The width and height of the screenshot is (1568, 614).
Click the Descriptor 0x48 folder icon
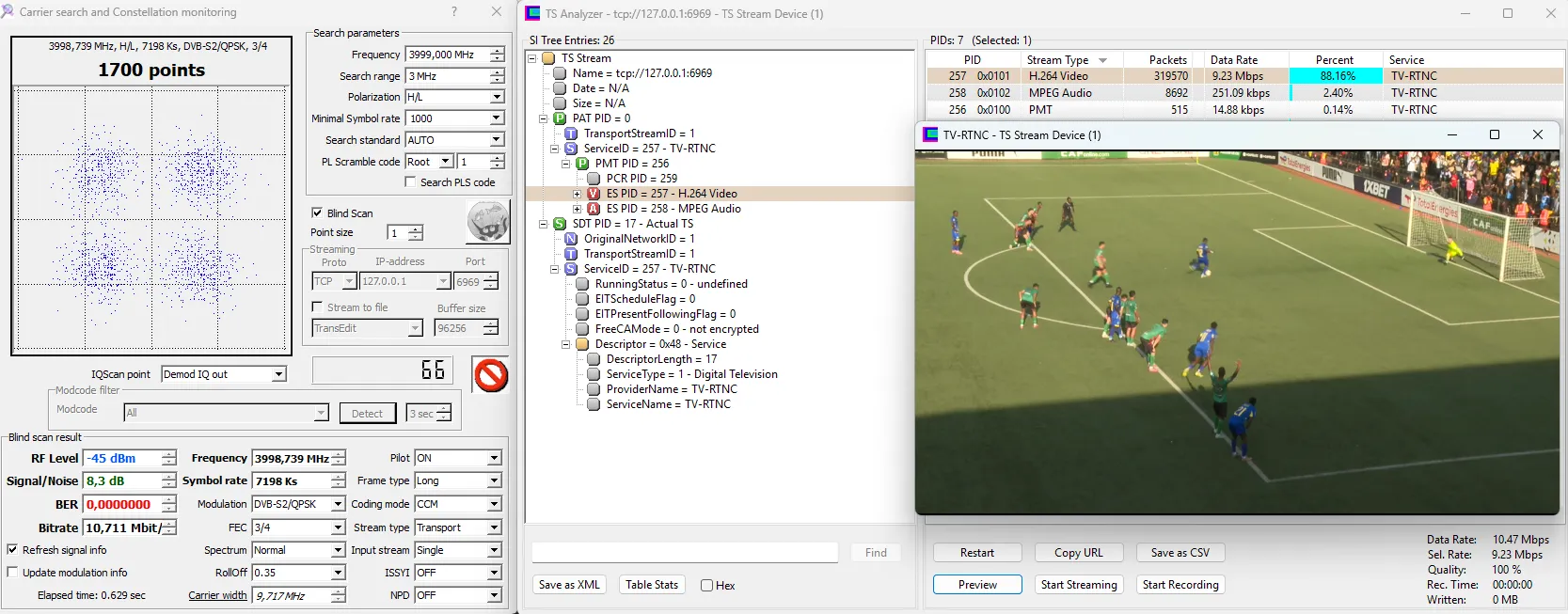582,344
